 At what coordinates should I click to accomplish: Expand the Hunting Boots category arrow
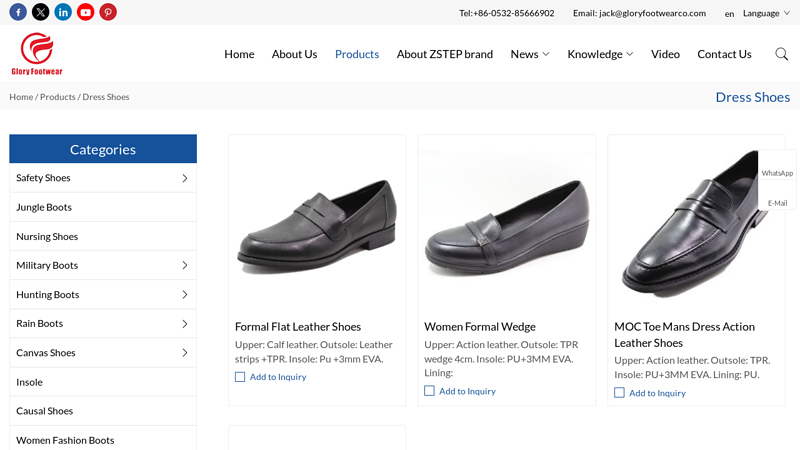[x=185, y=295]
